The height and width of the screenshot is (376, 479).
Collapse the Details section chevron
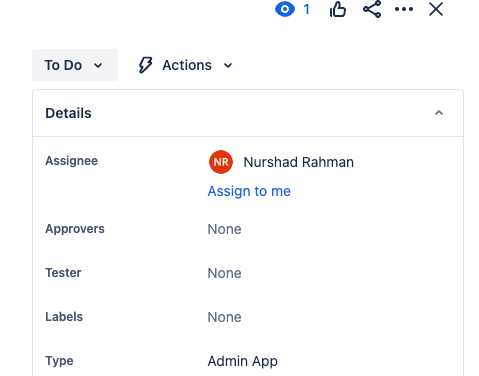[x=439, y=113]
